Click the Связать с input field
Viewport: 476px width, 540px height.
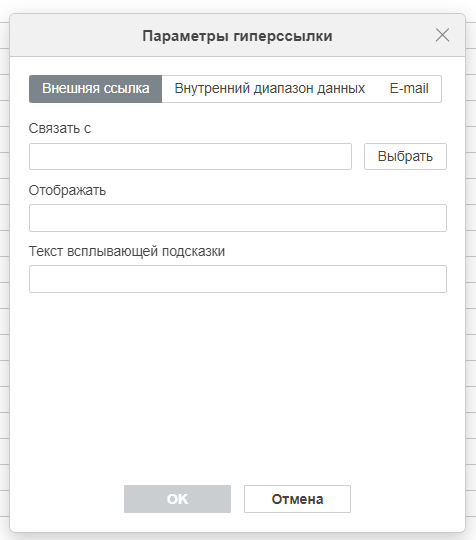[190, 156]
